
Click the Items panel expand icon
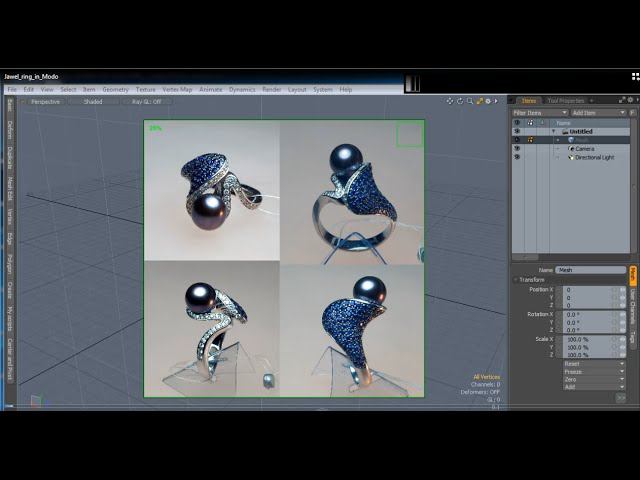click(622, 100)
